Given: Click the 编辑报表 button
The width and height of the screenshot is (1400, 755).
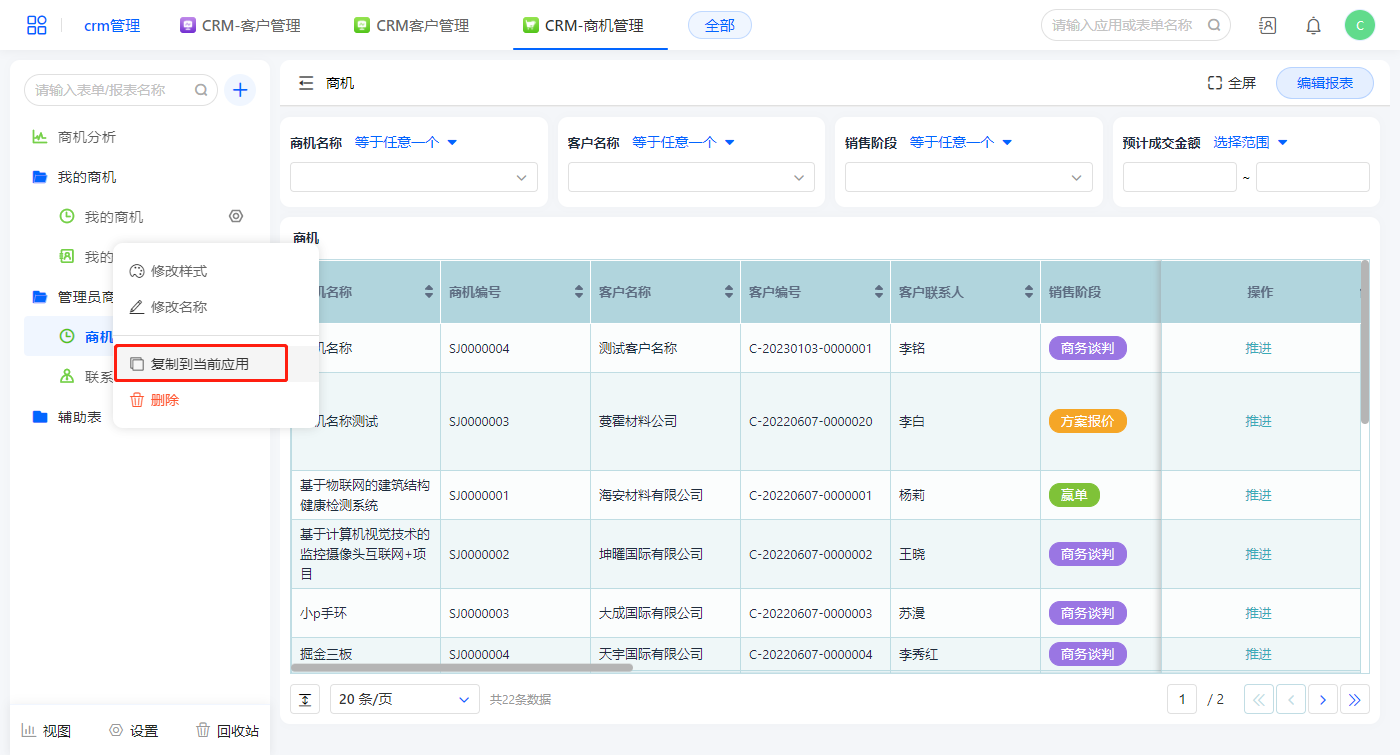Looking at the screenshot, I should coord(1324,83).
